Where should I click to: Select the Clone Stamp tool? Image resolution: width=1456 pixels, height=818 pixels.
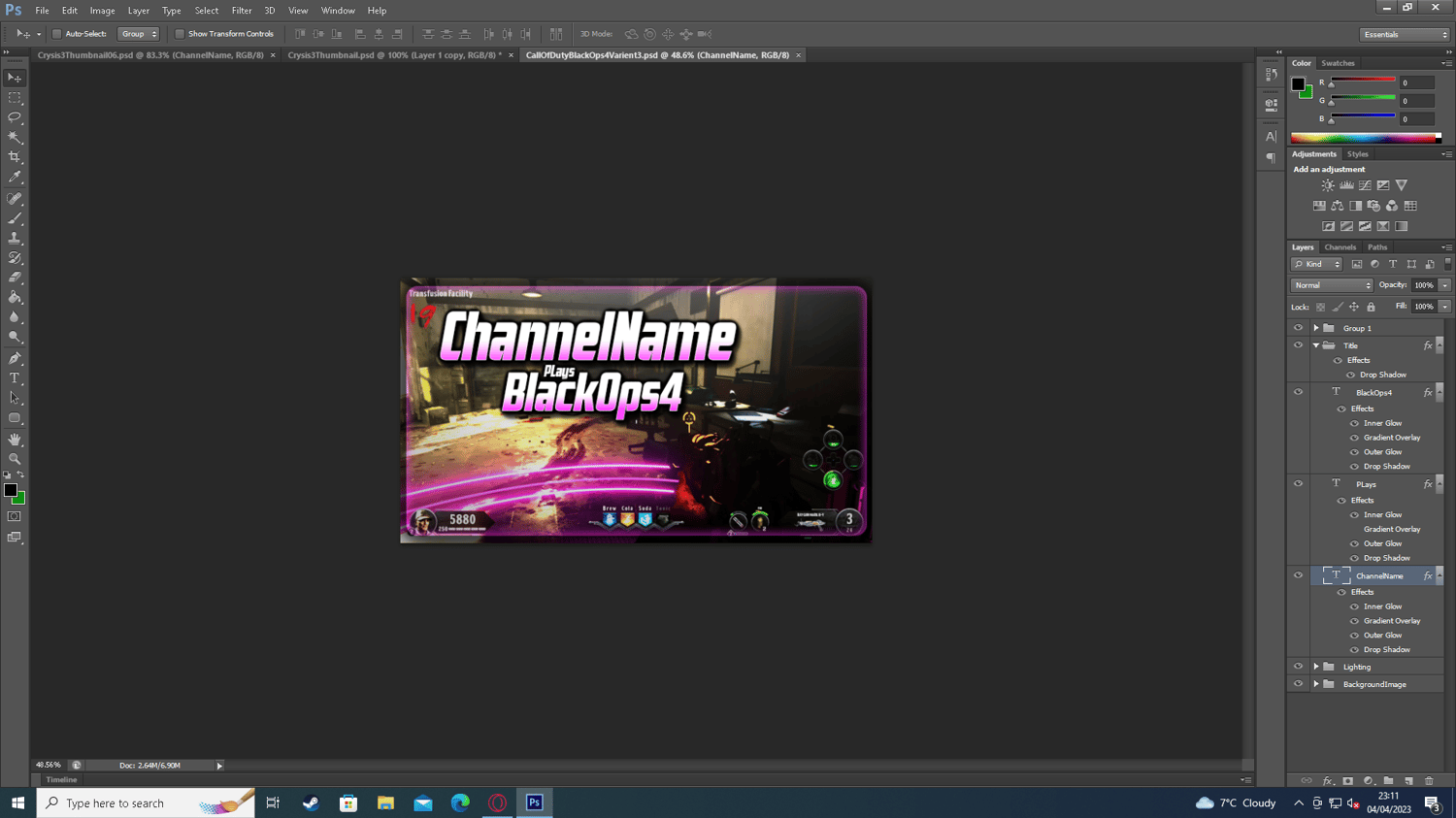15,238
